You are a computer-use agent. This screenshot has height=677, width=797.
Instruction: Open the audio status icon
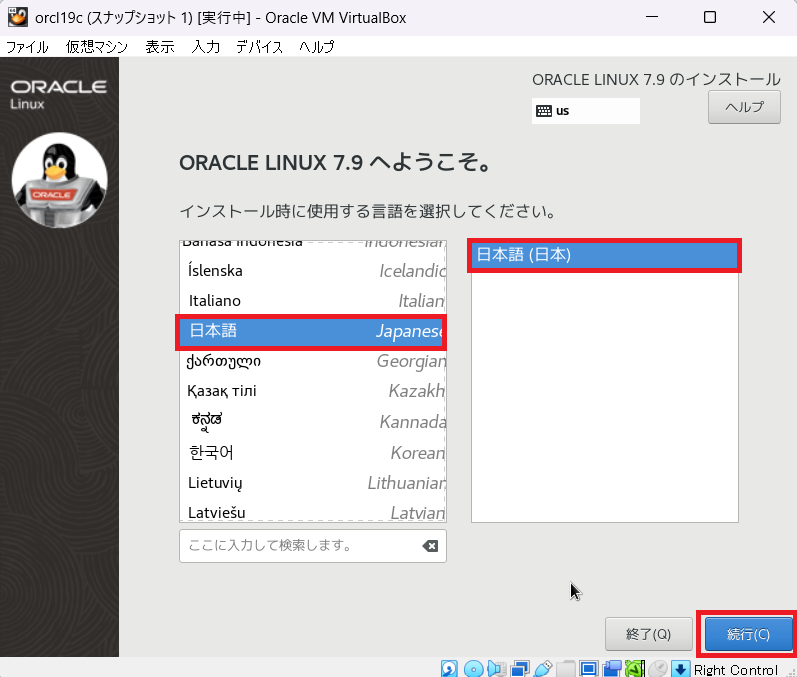tap(497, 668)
